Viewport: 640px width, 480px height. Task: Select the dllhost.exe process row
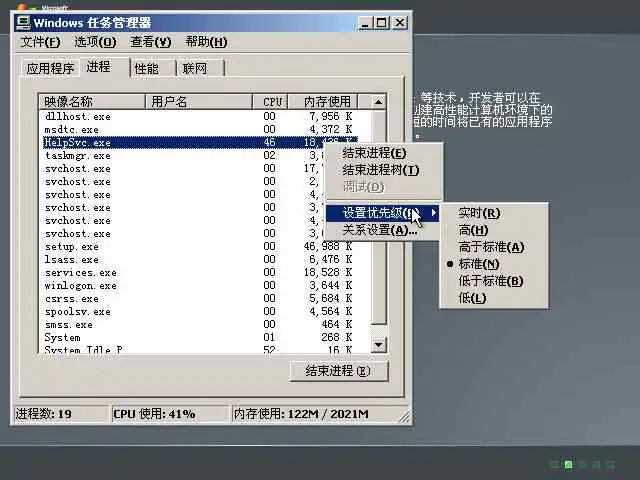pos(199,116)
